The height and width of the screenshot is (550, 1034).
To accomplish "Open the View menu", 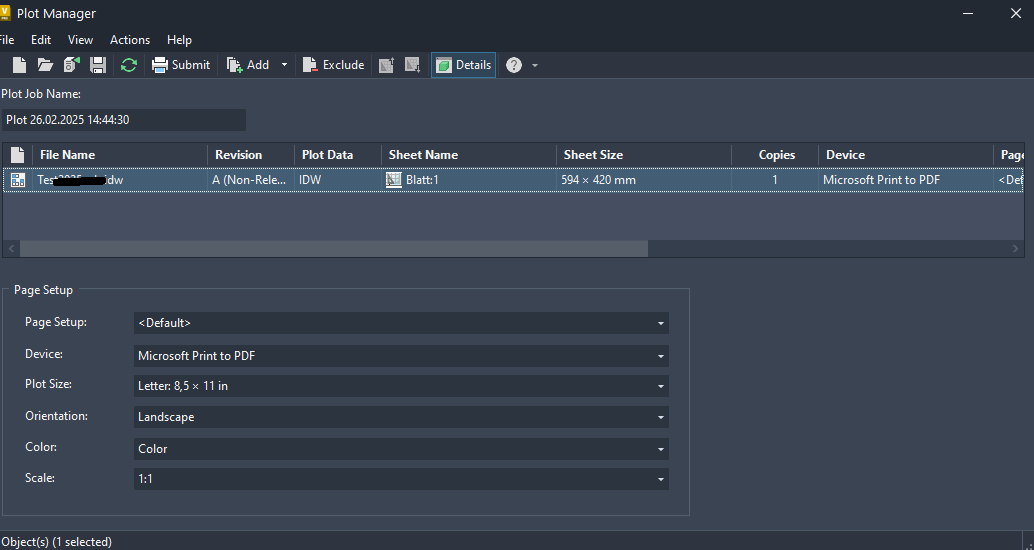I will (80, 40).
